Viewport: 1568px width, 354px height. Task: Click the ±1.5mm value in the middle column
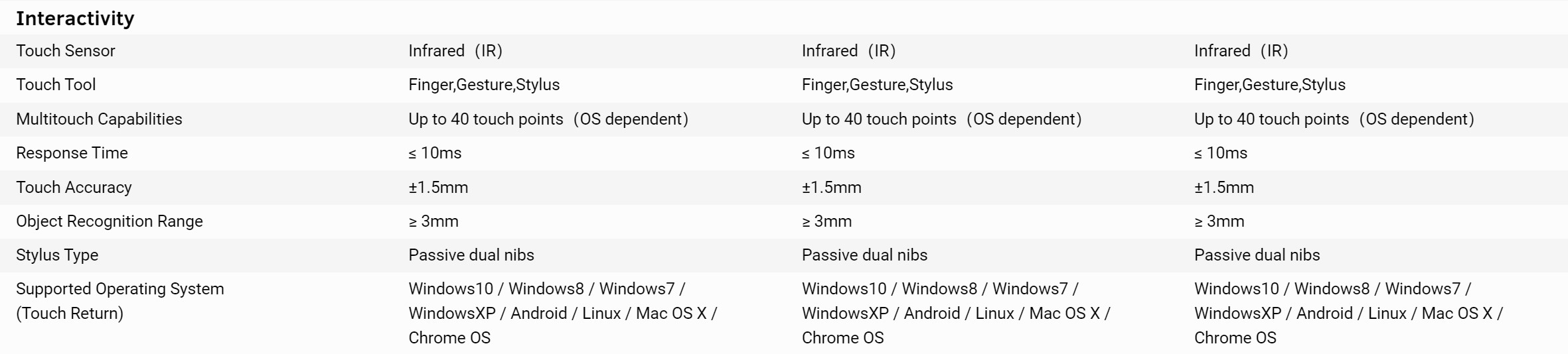point(831,188)
